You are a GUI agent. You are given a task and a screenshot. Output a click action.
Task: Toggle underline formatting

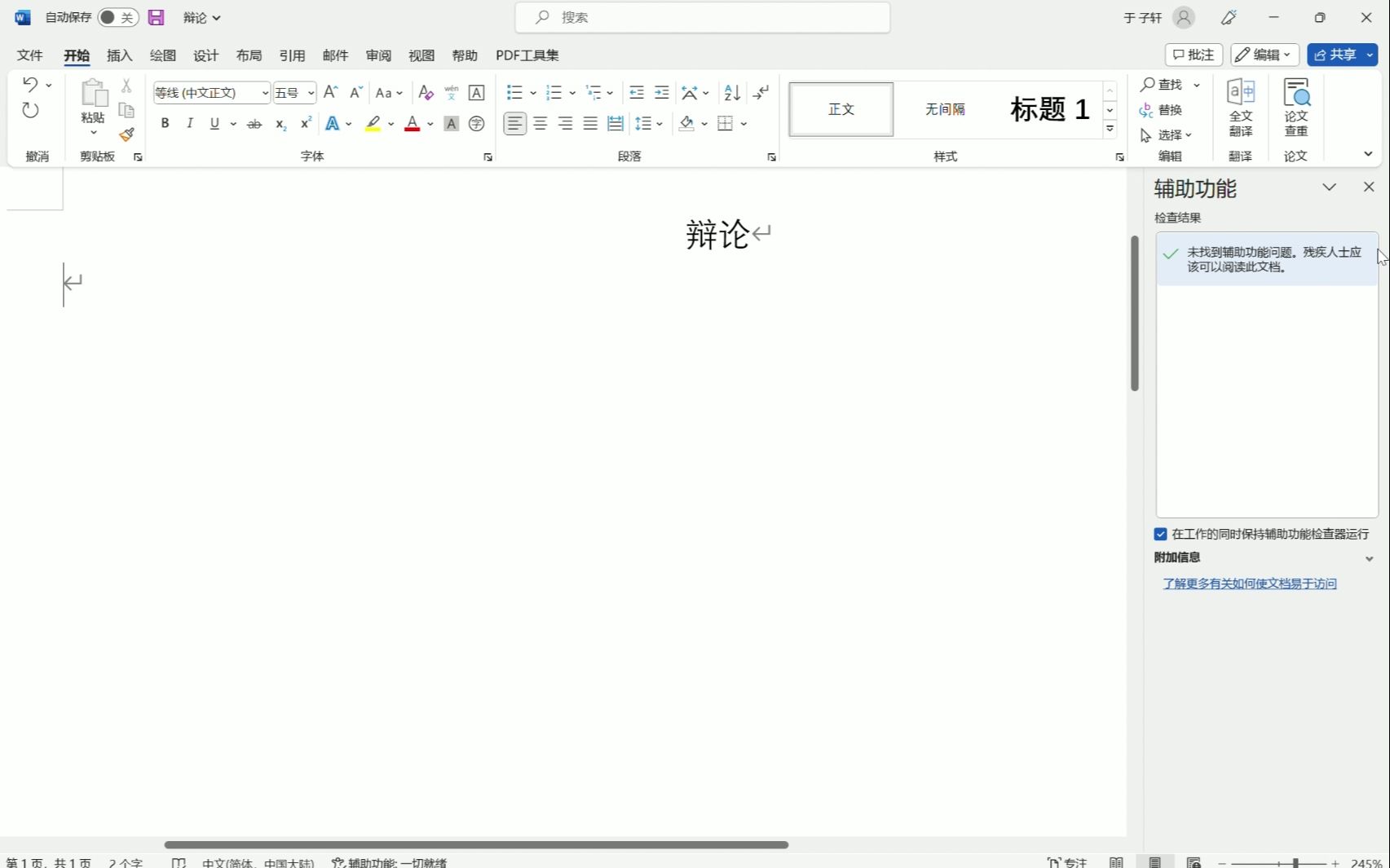[214, 124]
